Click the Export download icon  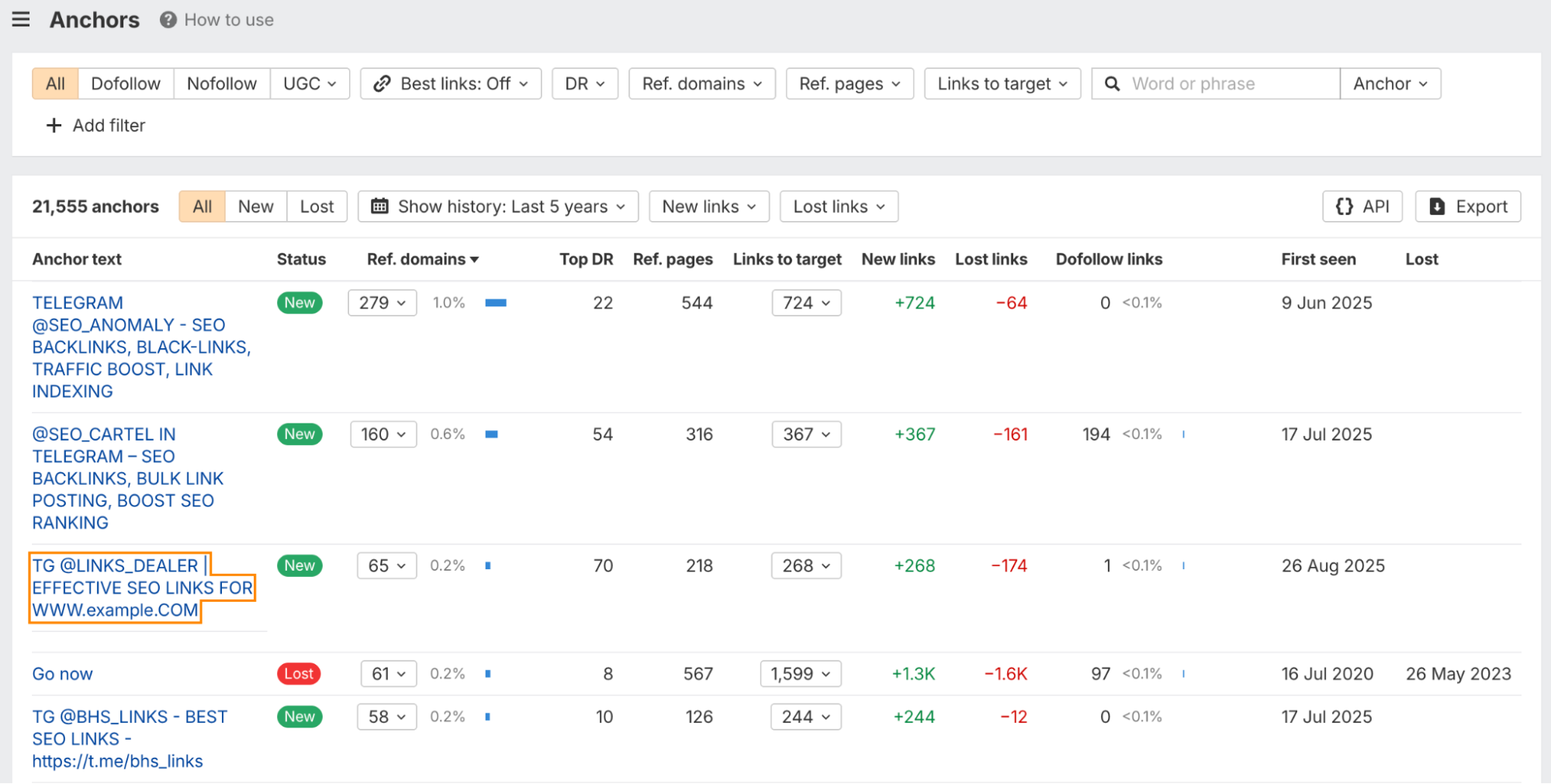1437,206
